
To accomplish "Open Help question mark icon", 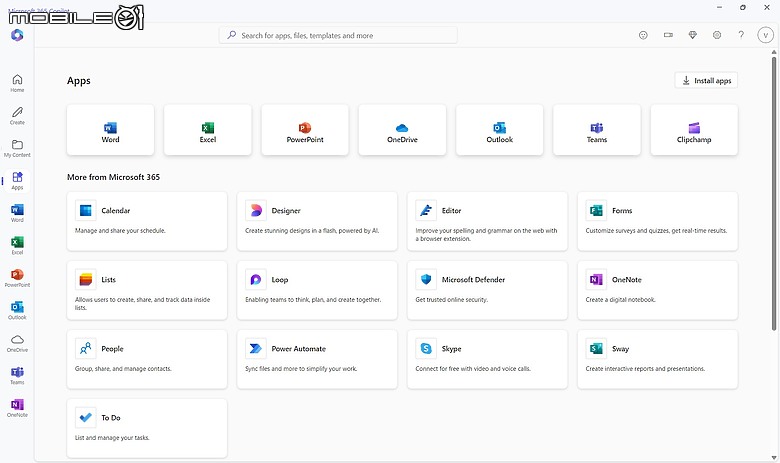I will 741,35.
